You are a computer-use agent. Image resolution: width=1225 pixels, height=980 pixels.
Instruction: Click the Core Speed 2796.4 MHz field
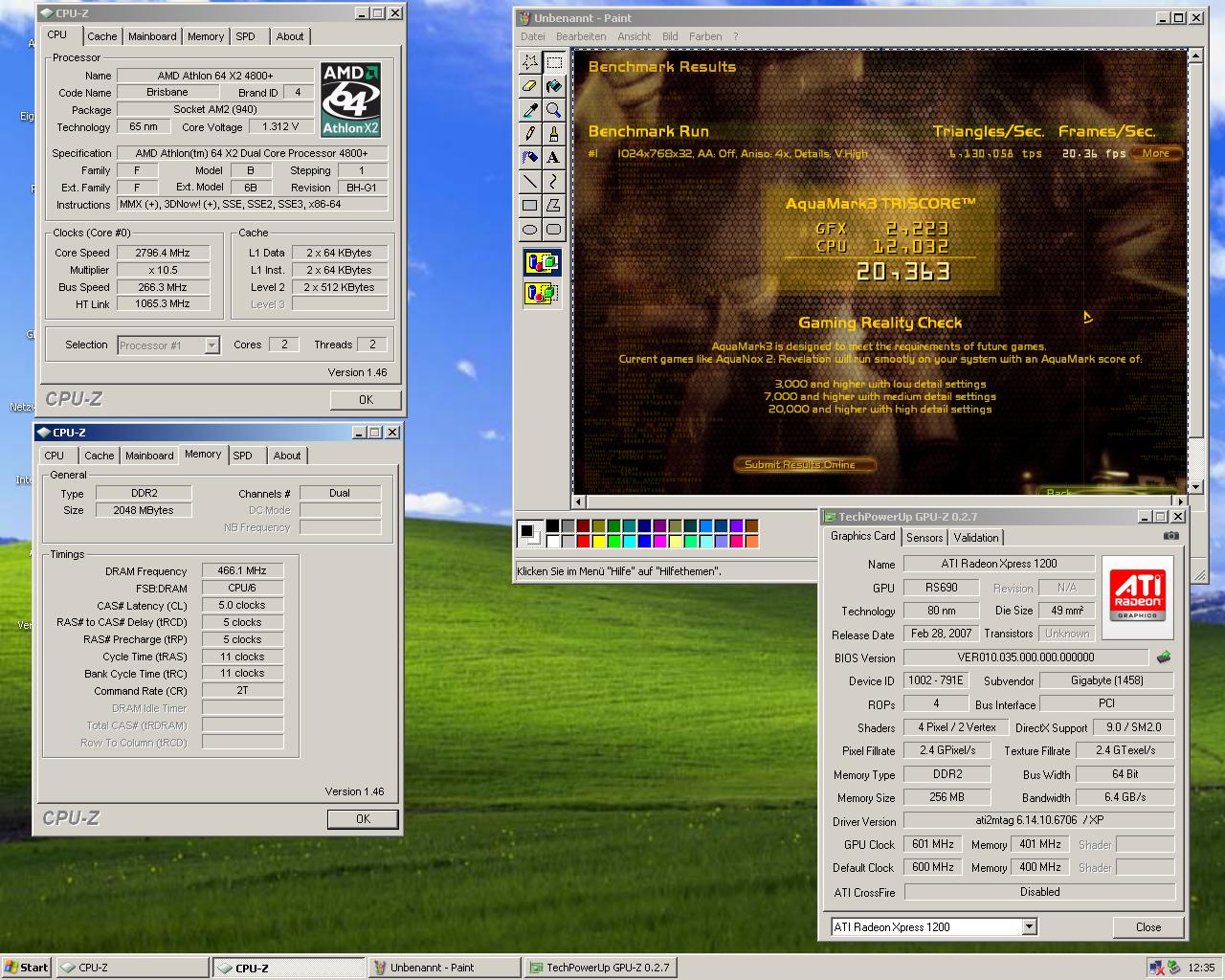point(166,253)
